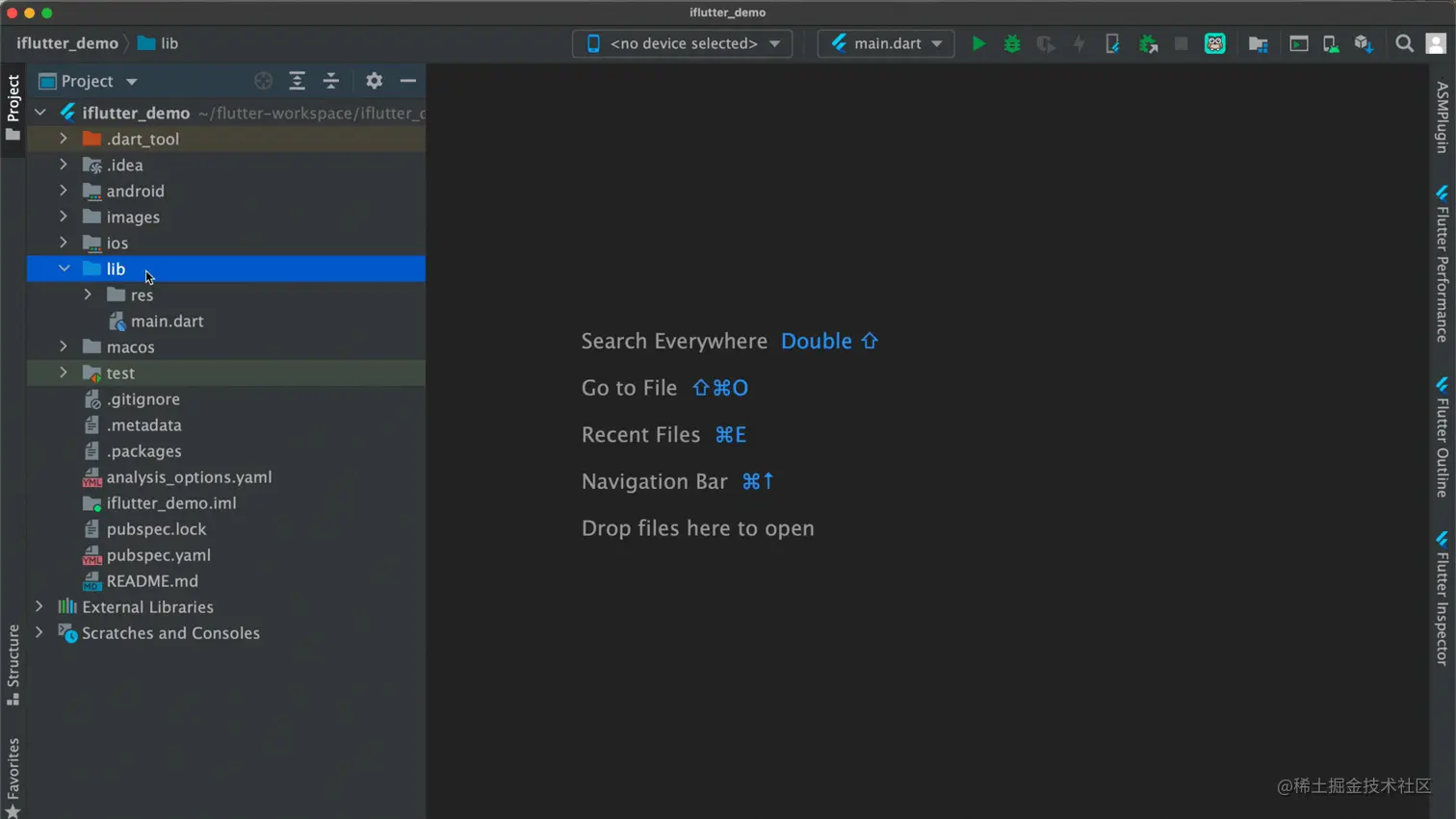The image size is (1456, 819).
Task: Click the Stop square icon
Action: coord(1181,43)
